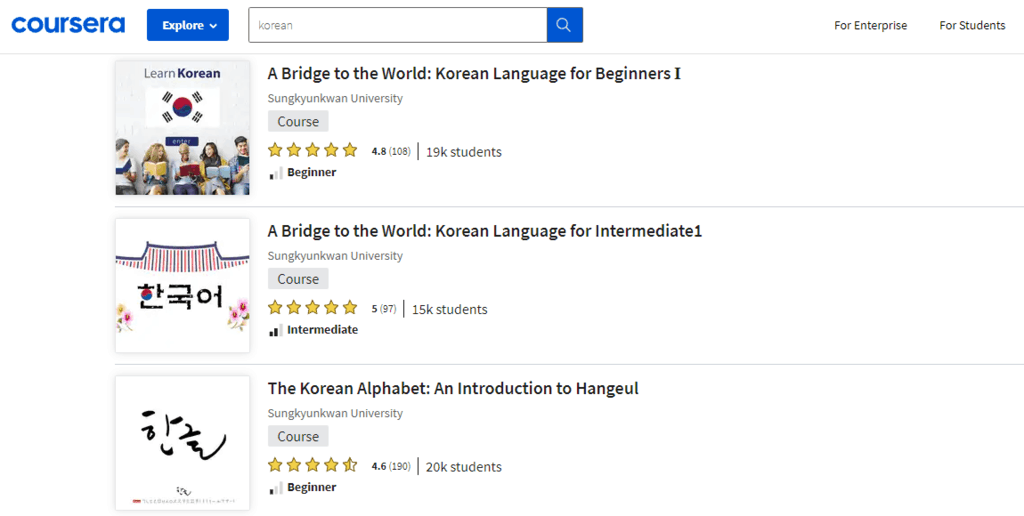Viewport: 1024px width, 516px height.
Task: Click the Intermediate level bars icon
Action: click(x=276, y=330)
